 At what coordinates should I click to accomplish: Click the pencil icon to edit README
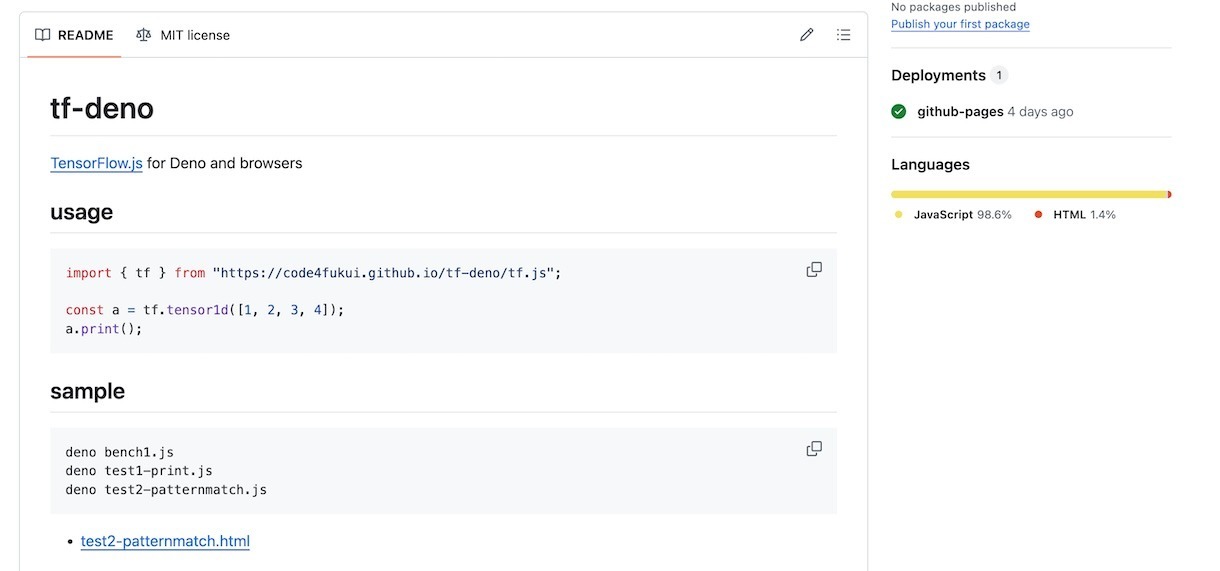point(806,35)
